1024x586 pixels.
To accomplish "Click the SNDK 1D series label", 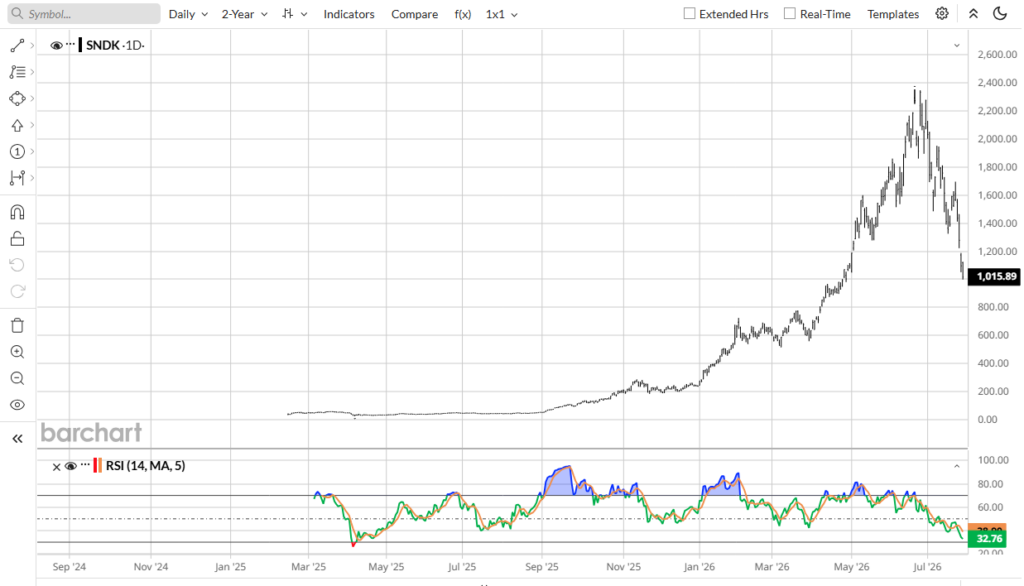I will (115, 45).
